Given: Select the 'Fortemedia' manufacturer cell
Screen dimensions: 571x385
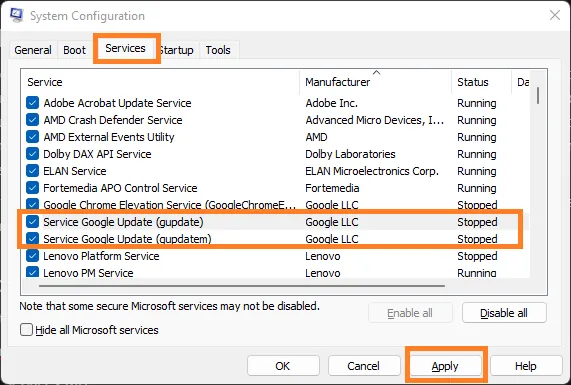Looking at the screenshot, I should click(x=332, y=188).
